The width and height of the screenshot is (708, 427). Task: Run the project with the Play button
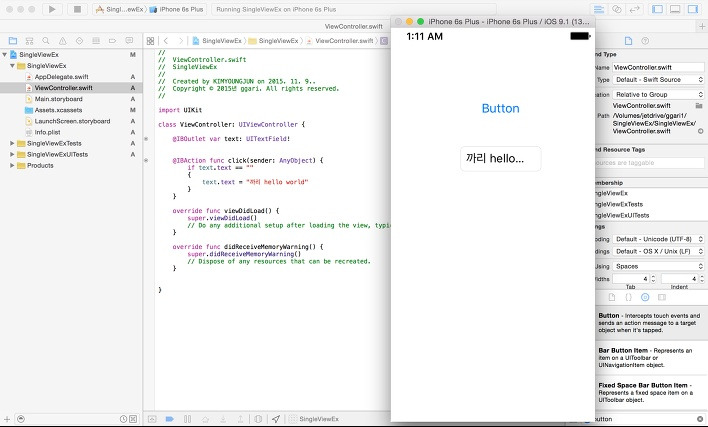click(x=52, y=9)
